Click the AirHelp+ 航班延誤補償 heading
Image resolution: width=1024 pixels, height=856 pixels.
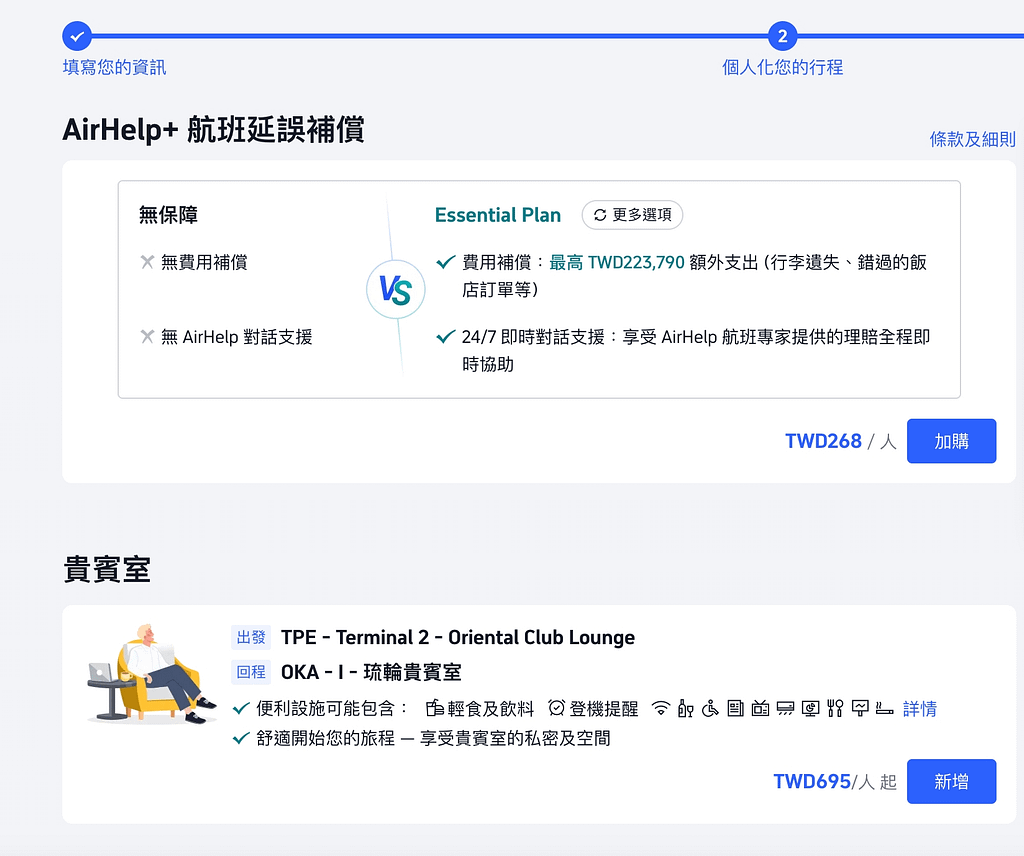[214, 129]
